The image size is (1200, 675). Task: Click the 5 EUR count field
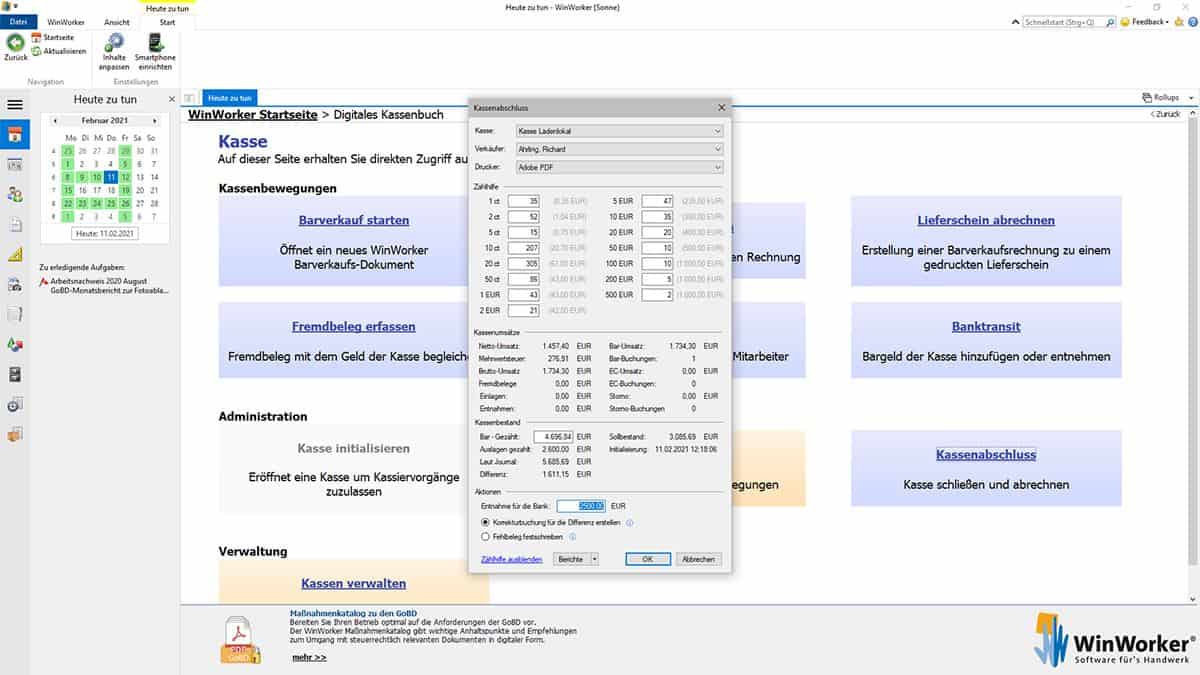tap(658, 201)
